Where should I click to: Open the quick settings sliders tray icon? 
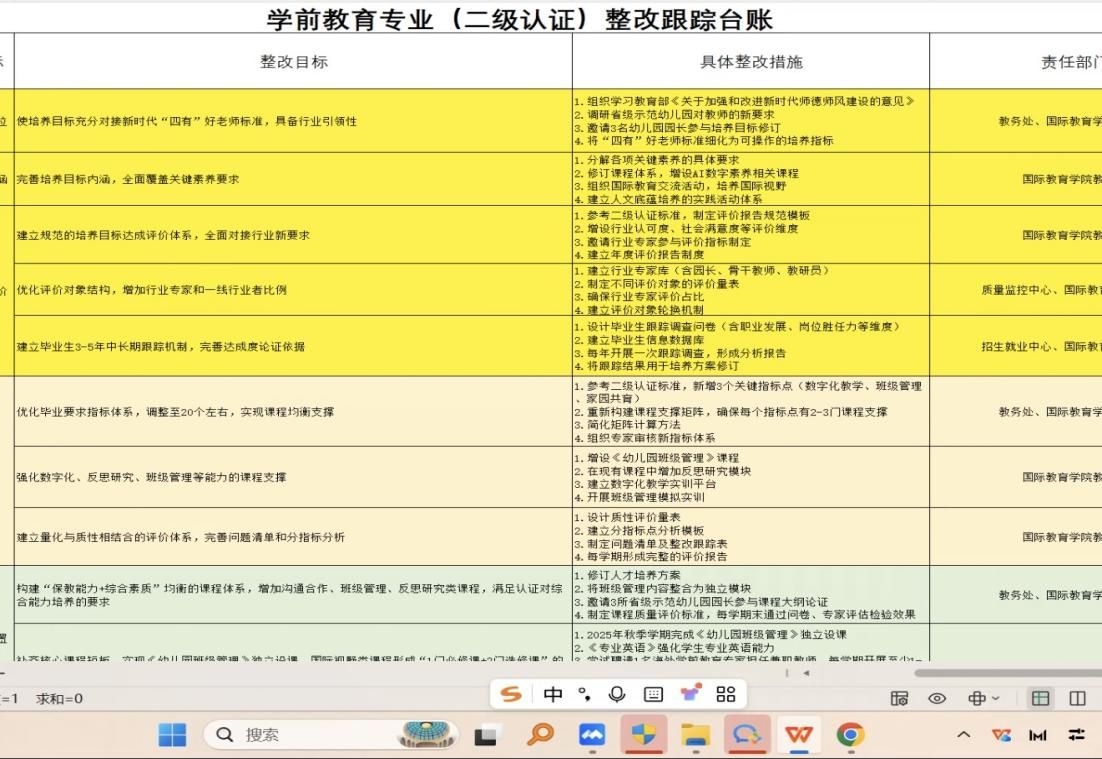click(1076, 735)
